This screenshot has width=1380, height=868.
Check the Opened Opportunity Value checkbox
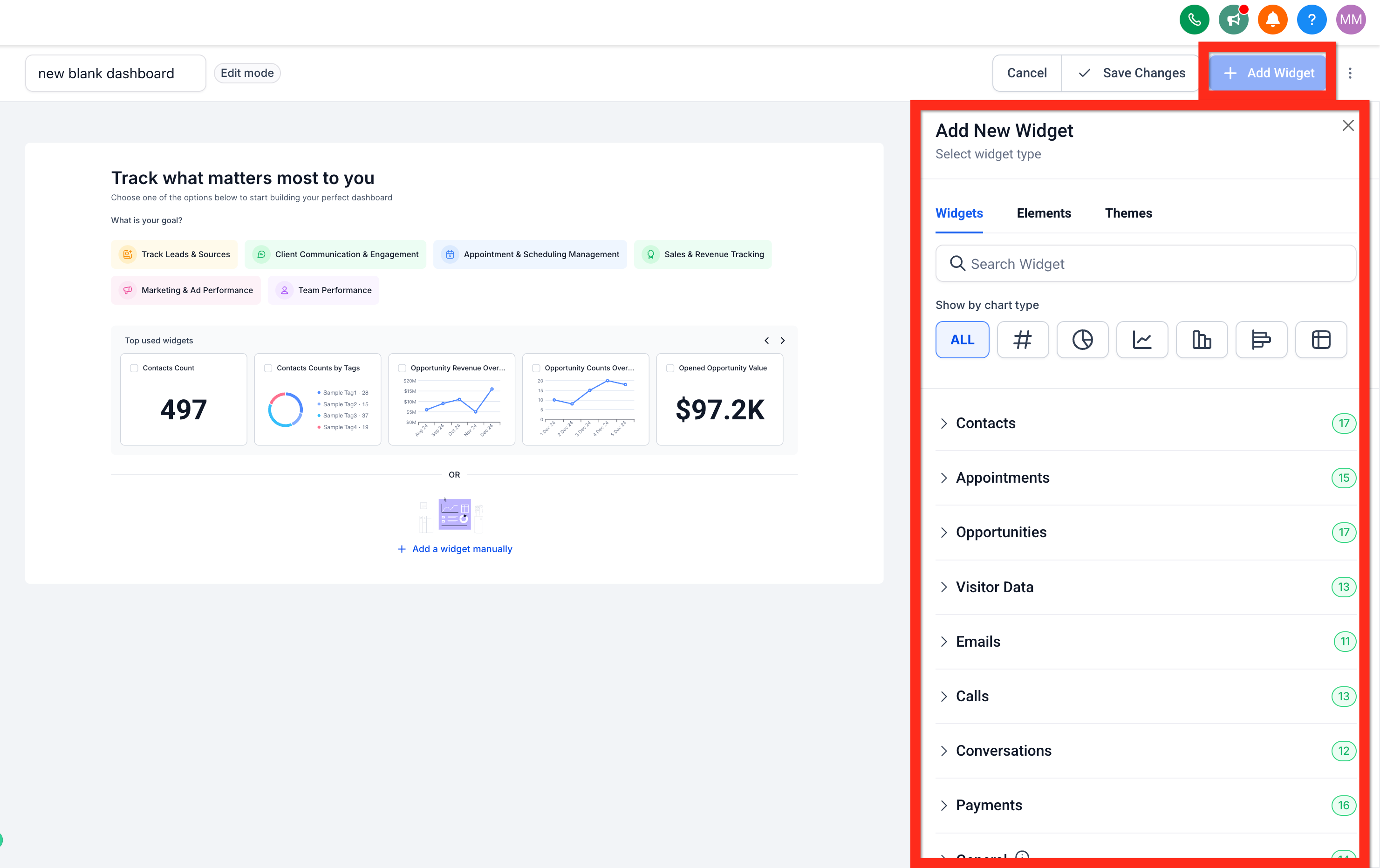(x=670, y=368)
